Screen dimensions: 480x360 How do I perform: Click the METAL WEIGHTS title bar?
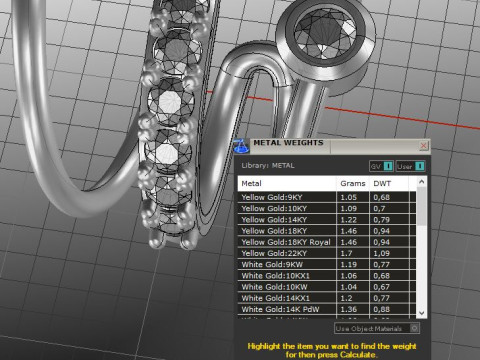click(x=333, y=146)
